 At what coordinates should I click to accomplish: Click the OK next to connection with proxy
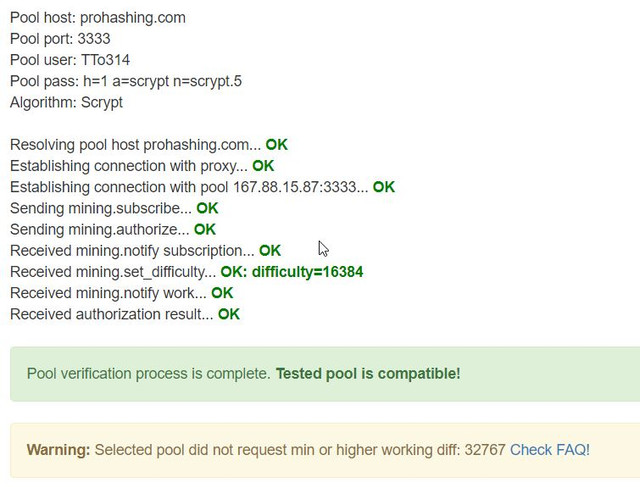pyautogui.click(x=263, y=166)
